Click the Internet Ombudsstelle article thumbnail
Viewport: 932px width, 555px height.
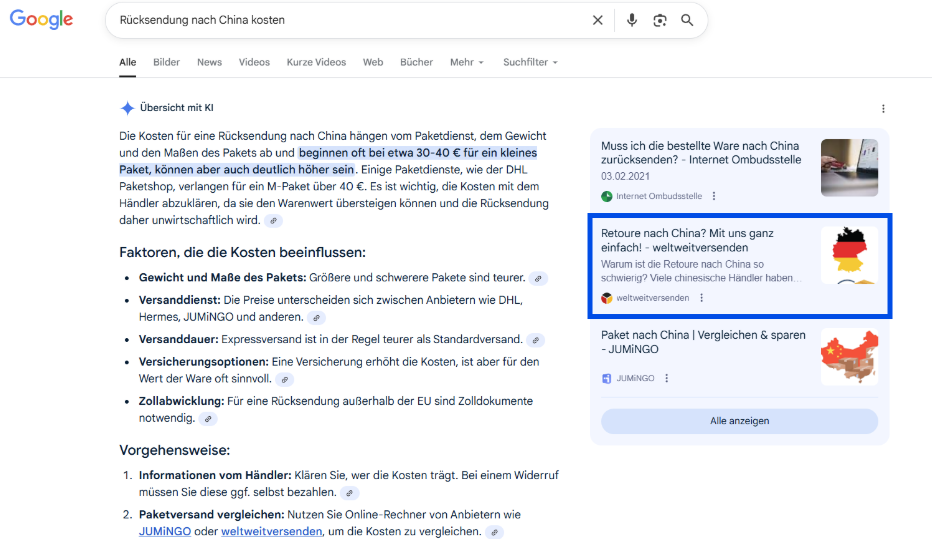(x=849, y=168)
